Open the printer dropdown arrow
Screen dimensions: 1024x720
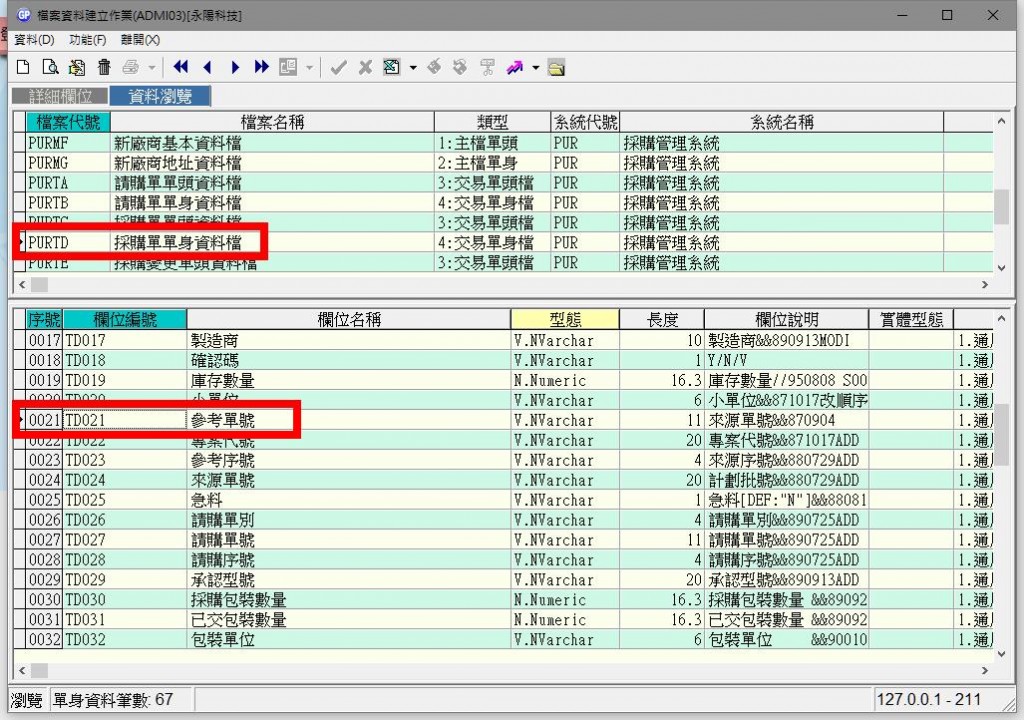[x=152, y=67]
